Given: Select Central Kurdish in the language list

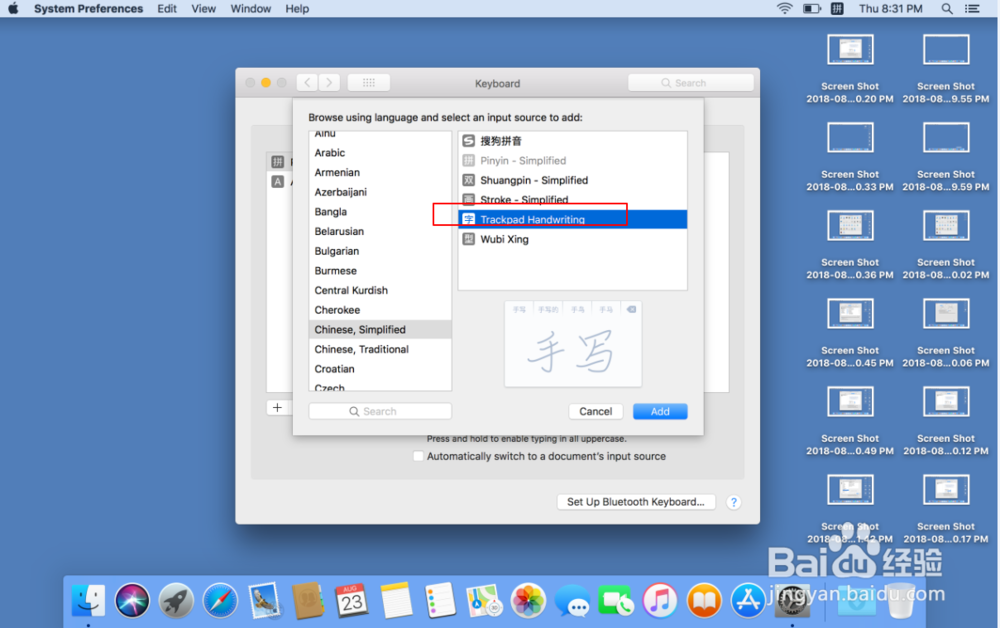Looking at the screenshot, I should tap(380, 290).
